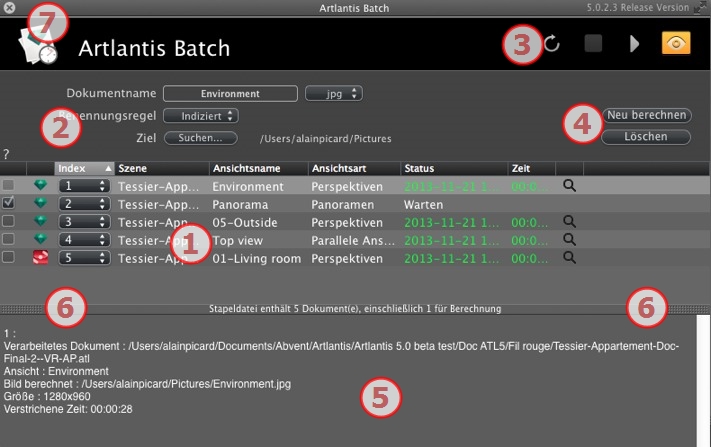Open the jpg file format dropdown

tap(334, 93)
